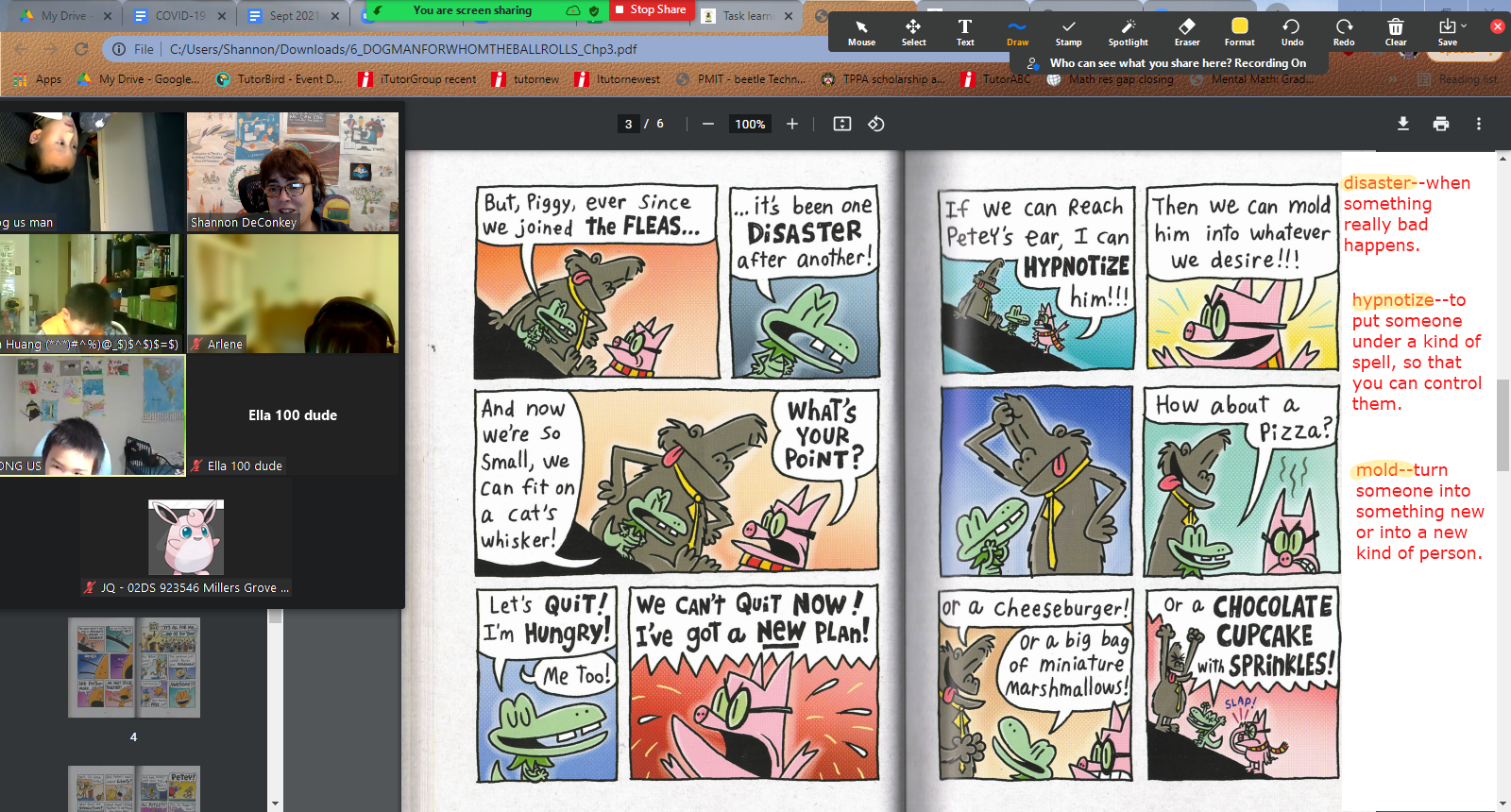Click the address bar file path

click(x=403, y=49)
